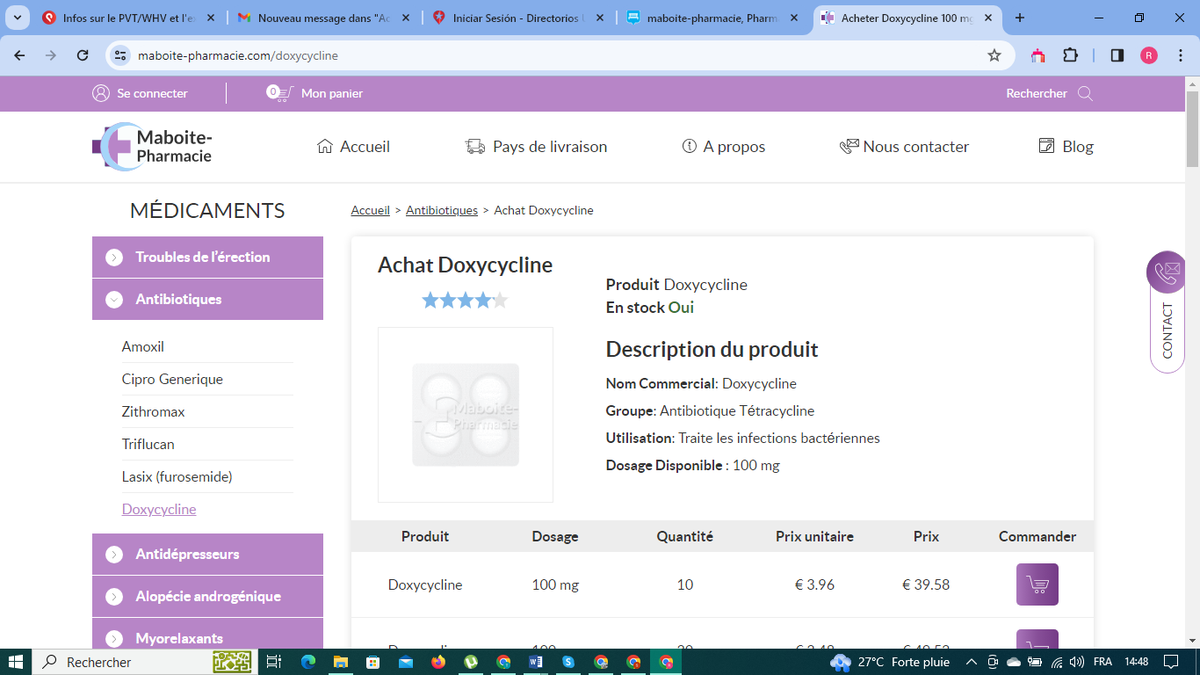This screenshot has height=675, width=1200.
Task: Open the Chrome profile avatar R
Action: point(1148,55)
